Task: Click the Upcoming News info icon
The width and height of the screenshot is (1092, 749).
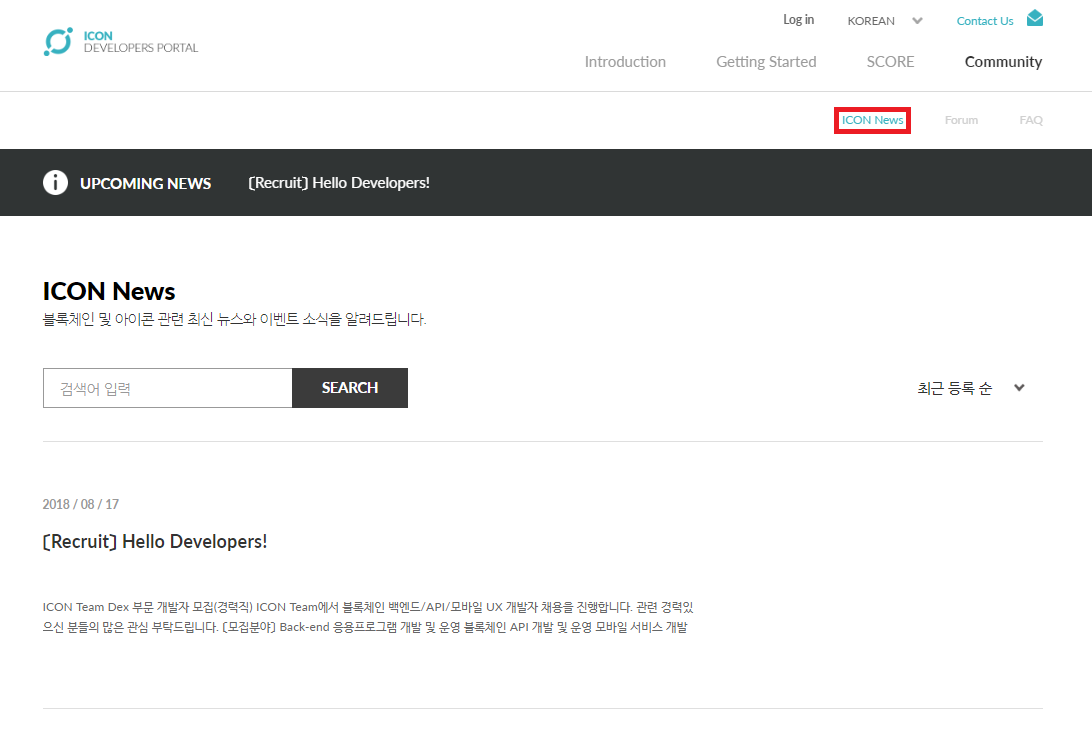Action: click(56, 183)
